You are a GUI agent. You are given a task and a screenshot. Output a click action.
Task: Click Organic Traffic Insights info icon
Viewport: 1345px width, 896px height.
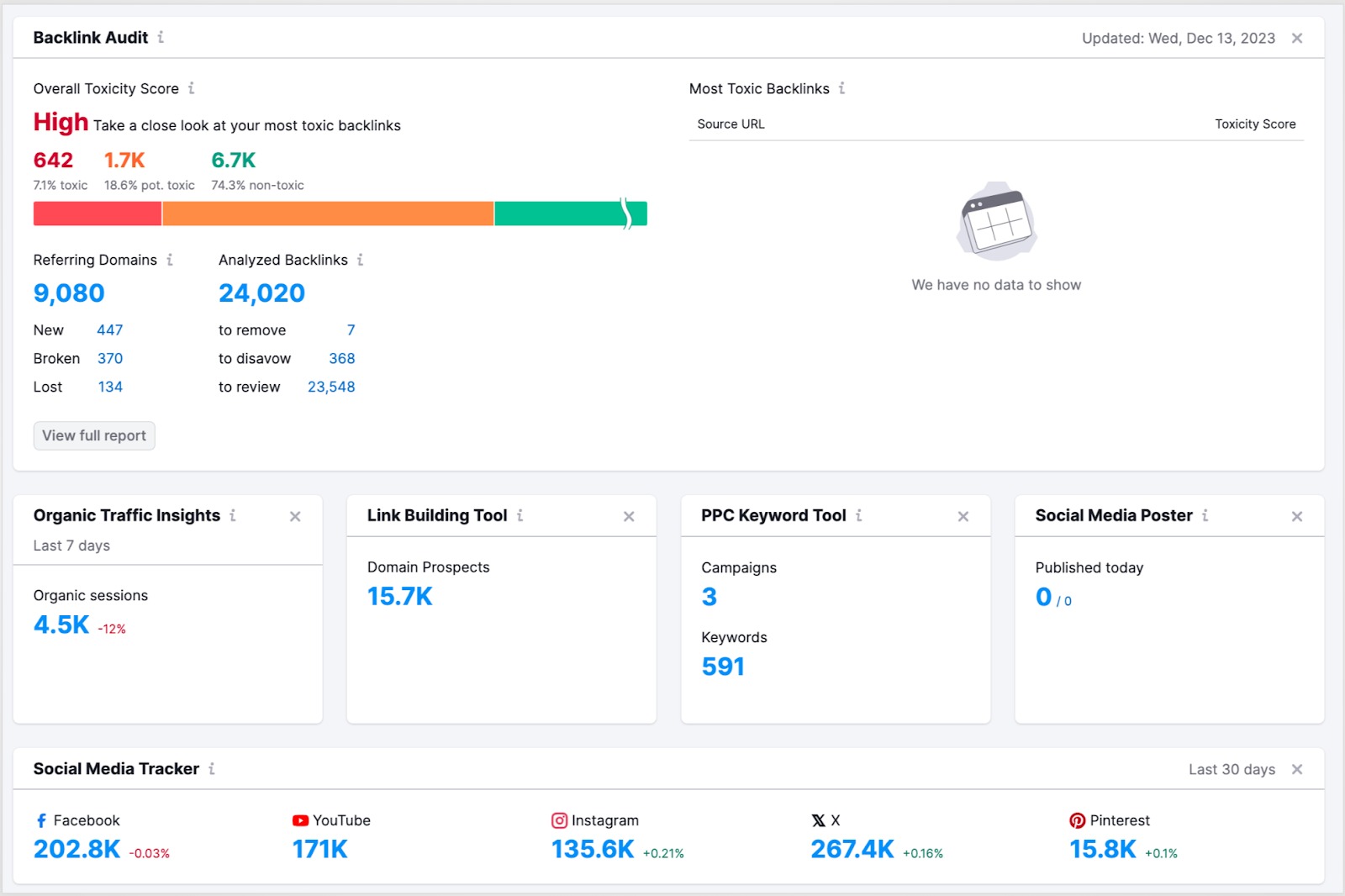click(233, 515)
